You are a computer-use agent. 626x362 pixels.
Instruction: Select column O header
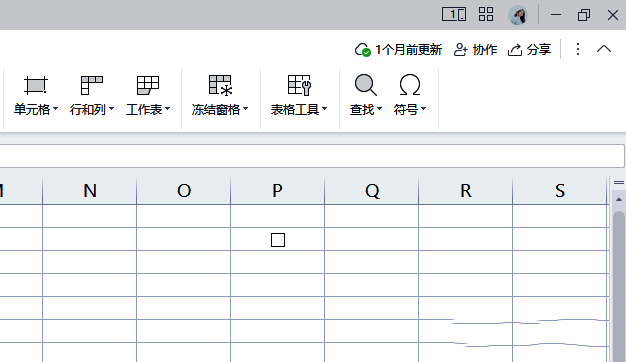point(184,191)
